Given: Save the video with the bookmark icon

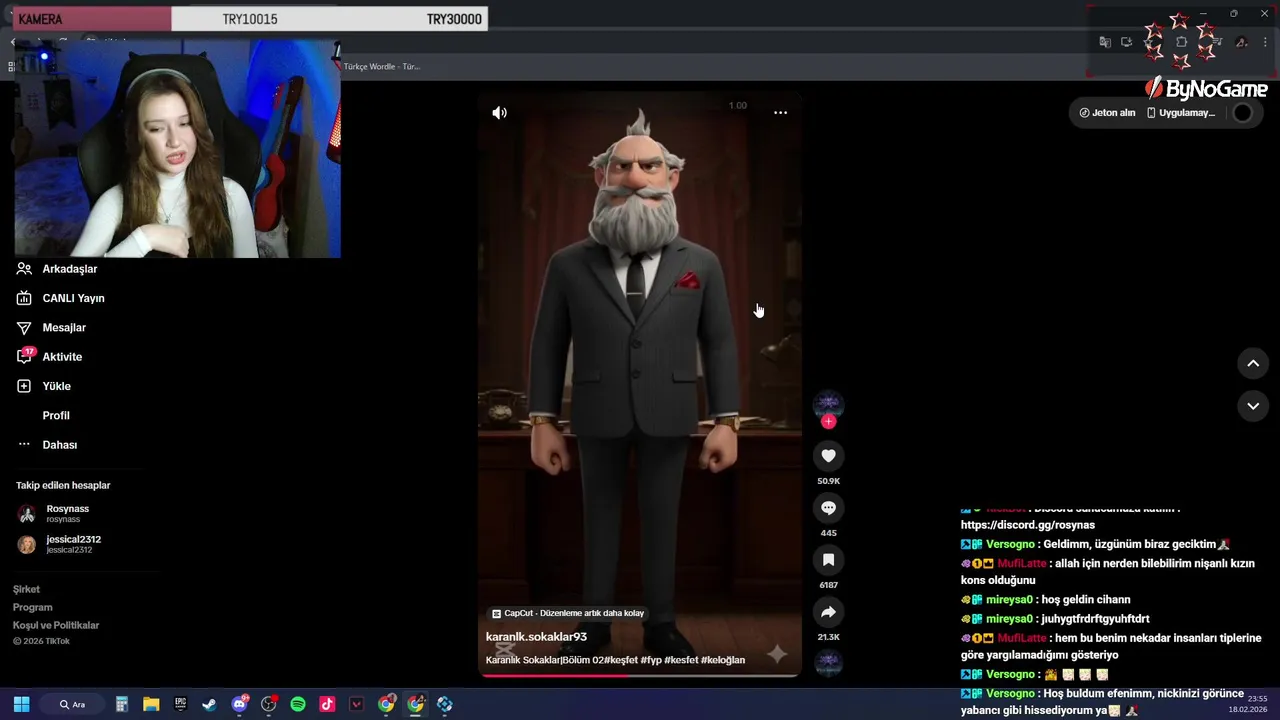Looking at the screenshot, I should point(828,560).
